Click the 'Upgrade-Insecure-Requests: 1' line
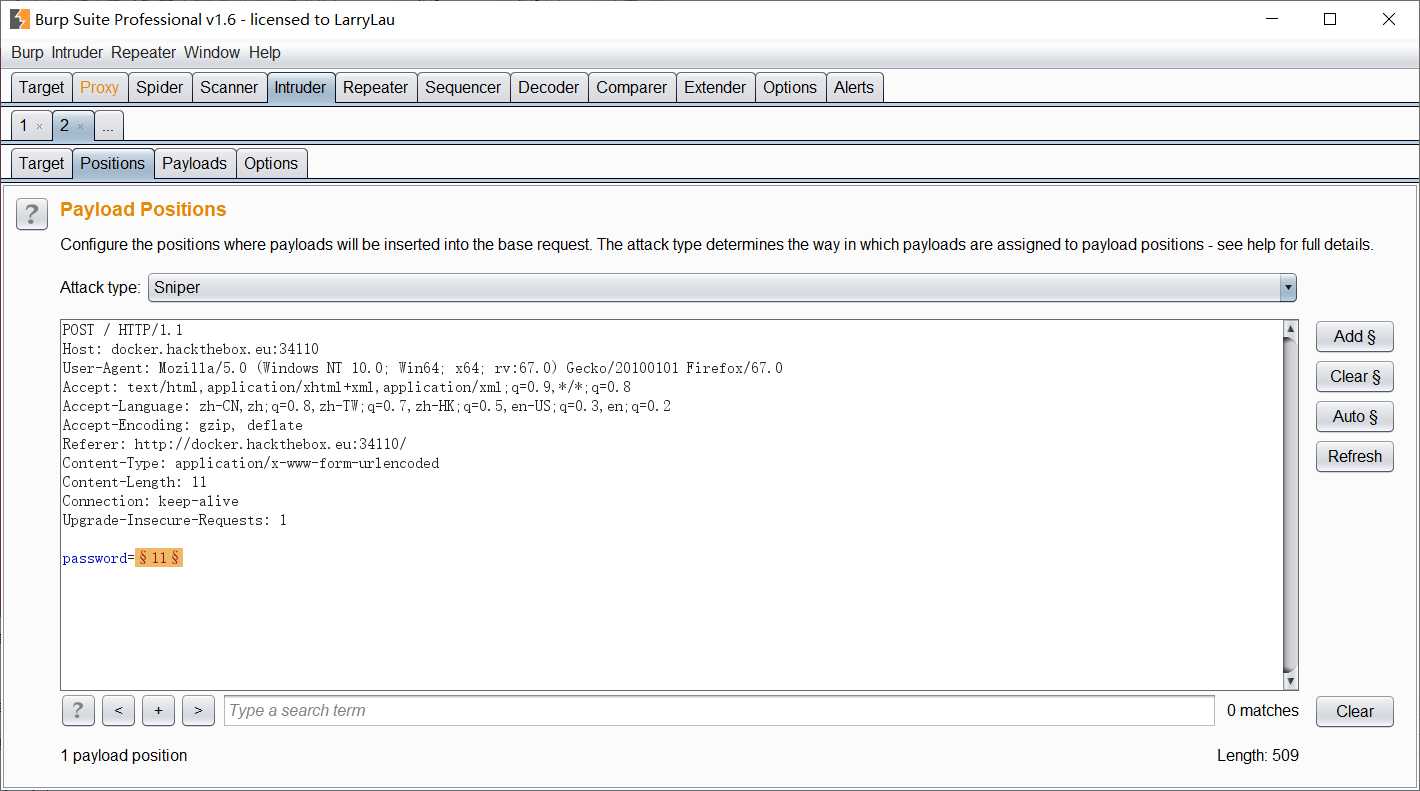This screenshot has width=1420, height=791. click(174, 520)
